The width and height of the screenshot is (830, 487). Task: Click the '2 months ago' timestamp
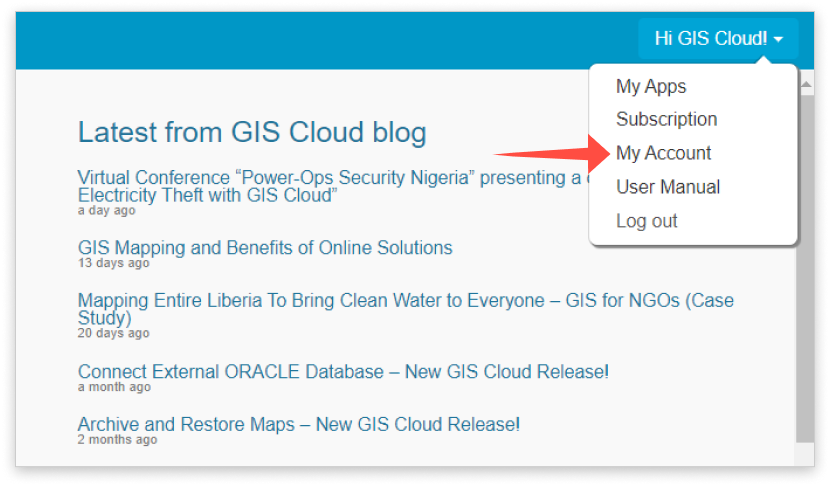[x=117, y=440]
